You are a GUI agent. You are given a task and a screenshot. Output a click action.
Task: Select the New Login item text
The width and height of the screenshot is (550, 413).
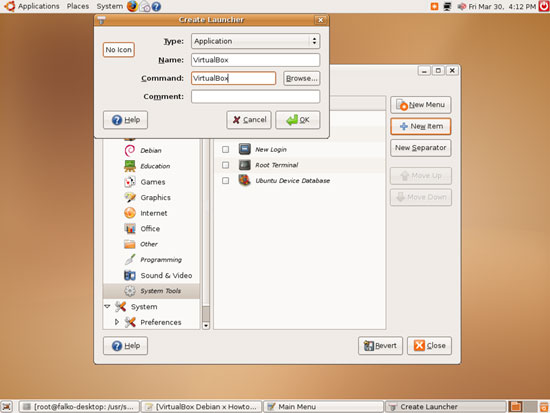(271, 149)
